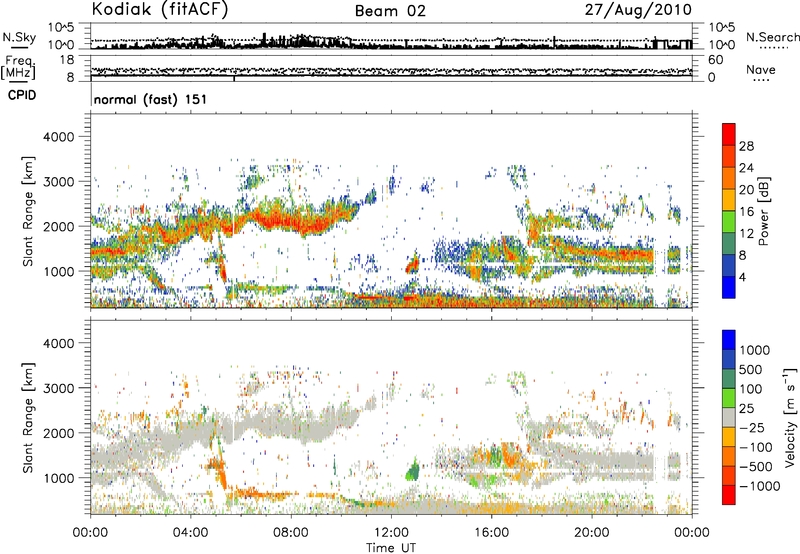
Task: Click the "28" label on the Power color bar
Action: click(x=746, y=146)
